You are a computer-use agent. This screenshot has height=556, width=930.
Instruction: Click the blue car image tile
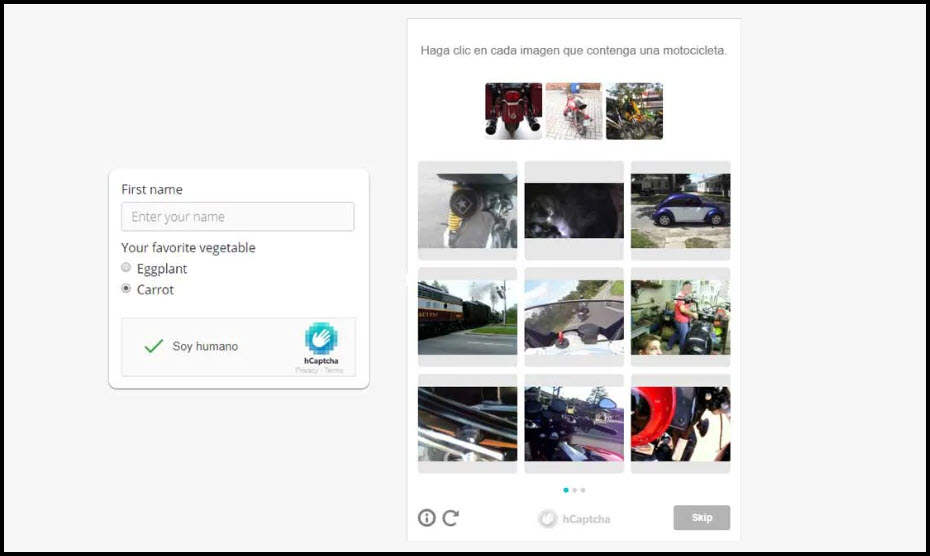[x=680, y=211]
